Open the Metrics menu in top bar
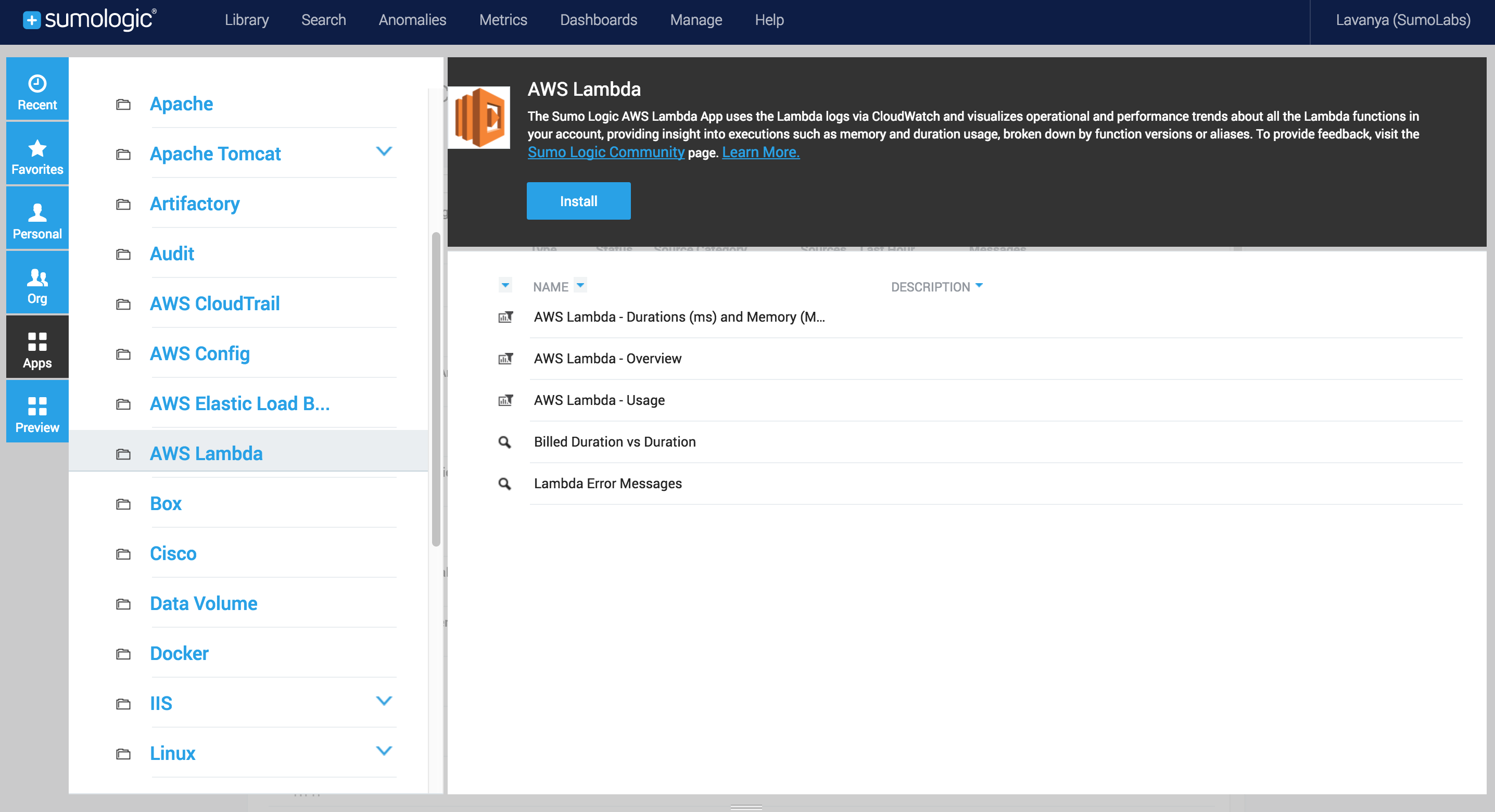The image size is (1495, 812). point(503,20)
